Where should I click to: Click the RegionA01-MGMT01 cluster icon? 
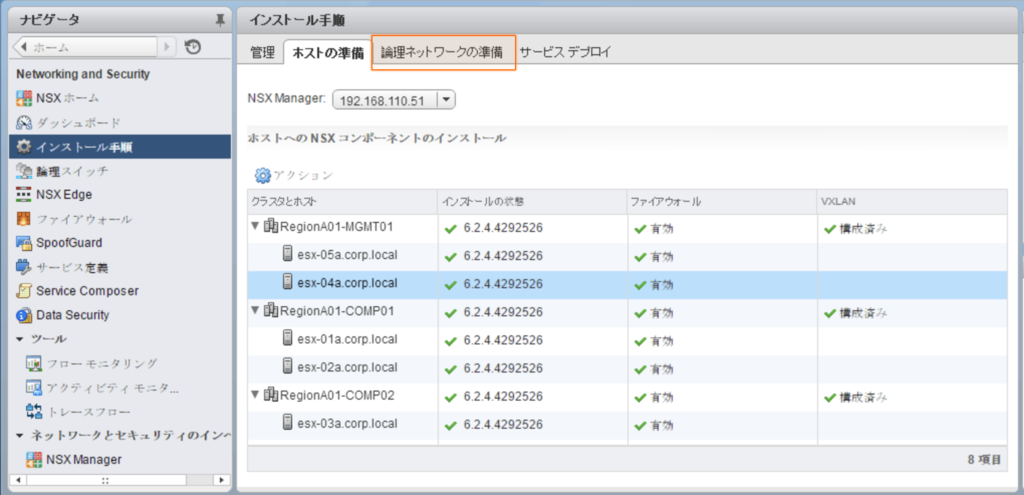(271, 227)
